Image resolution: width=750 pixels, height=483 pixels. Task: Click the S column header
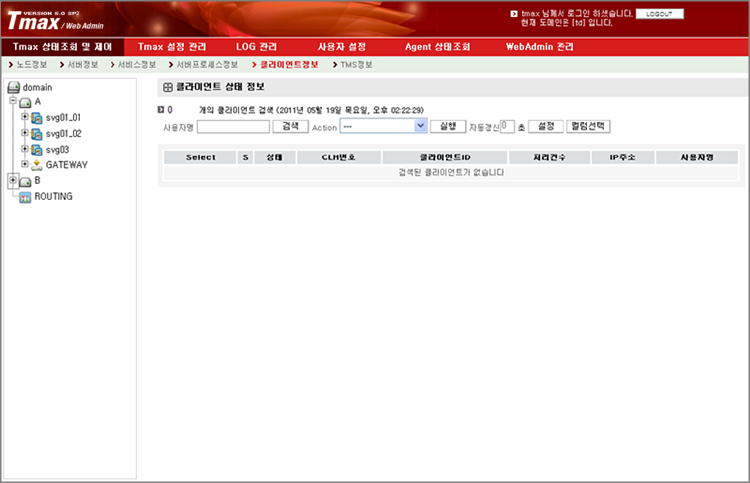coord(245,157)
